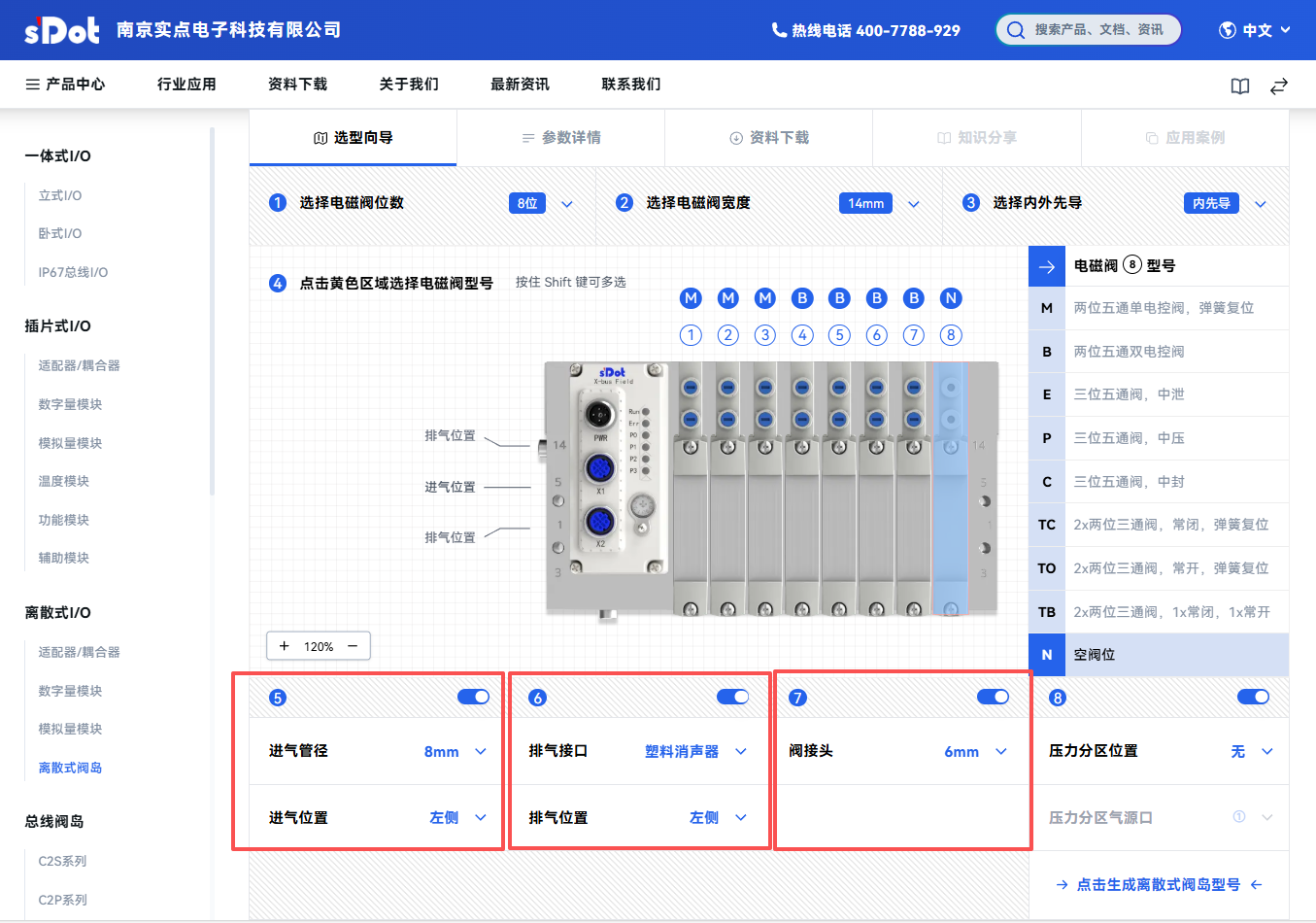Screen dimensions: 1316x923
Task: Click the book icon in navigation bar
Action: coord(1240,86)
